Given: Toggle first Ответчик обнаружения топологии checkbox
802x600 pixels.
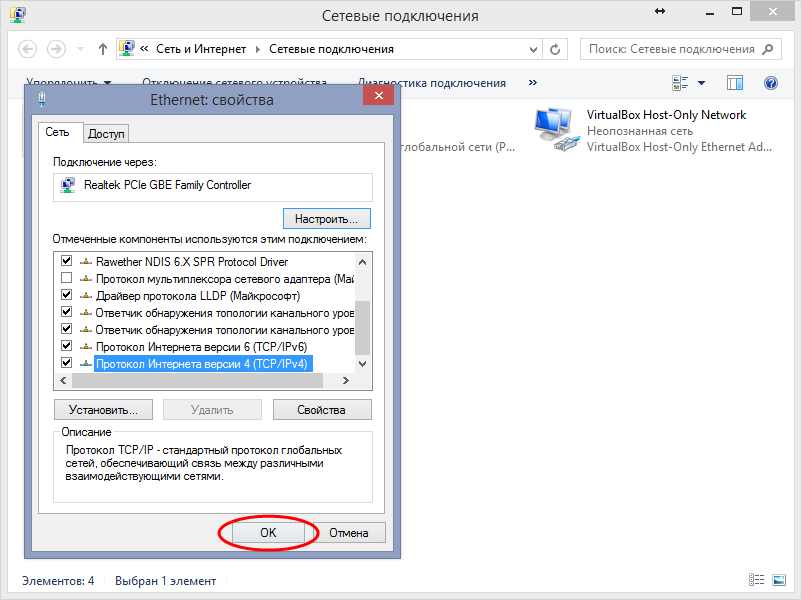Looking at the screenshot, I should tap(66, 312).
